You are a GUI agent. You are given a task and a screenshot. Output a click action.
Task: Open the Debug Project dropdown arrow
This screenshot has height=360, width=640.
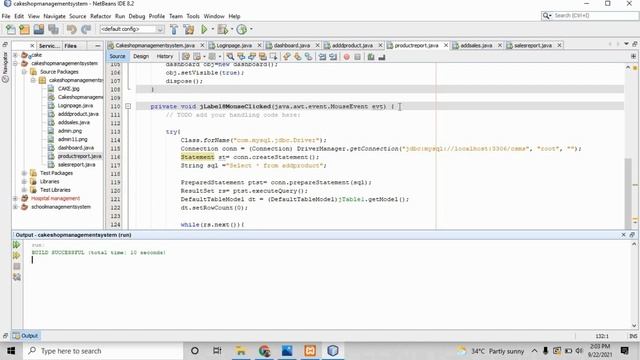click(231, 29)
